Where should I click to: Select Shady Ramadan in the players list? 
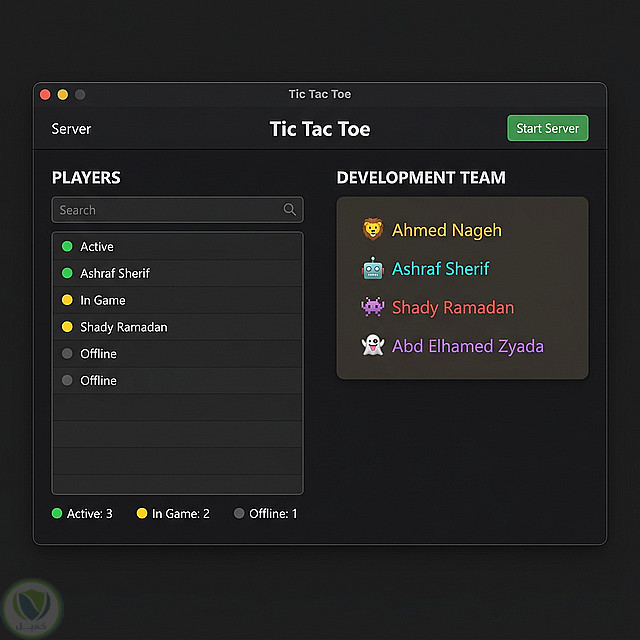[124, 327]
